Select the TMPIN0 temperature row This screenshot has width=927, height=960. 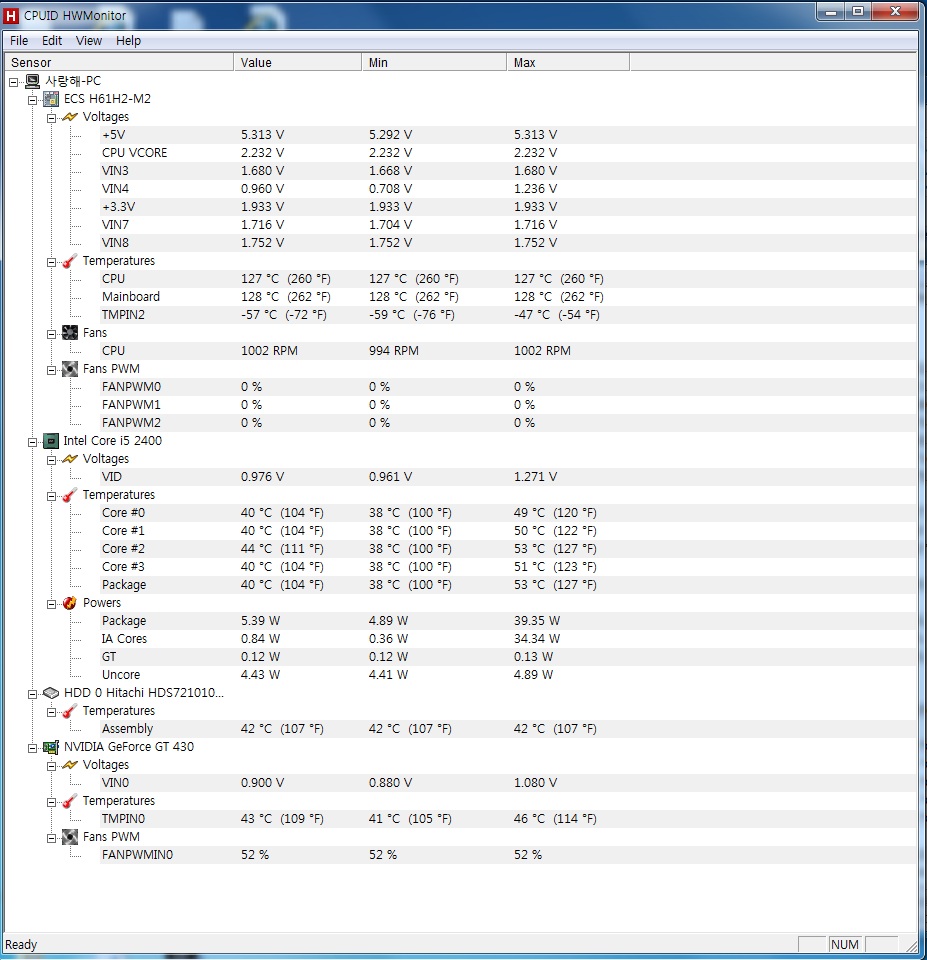tap(508, 819)
